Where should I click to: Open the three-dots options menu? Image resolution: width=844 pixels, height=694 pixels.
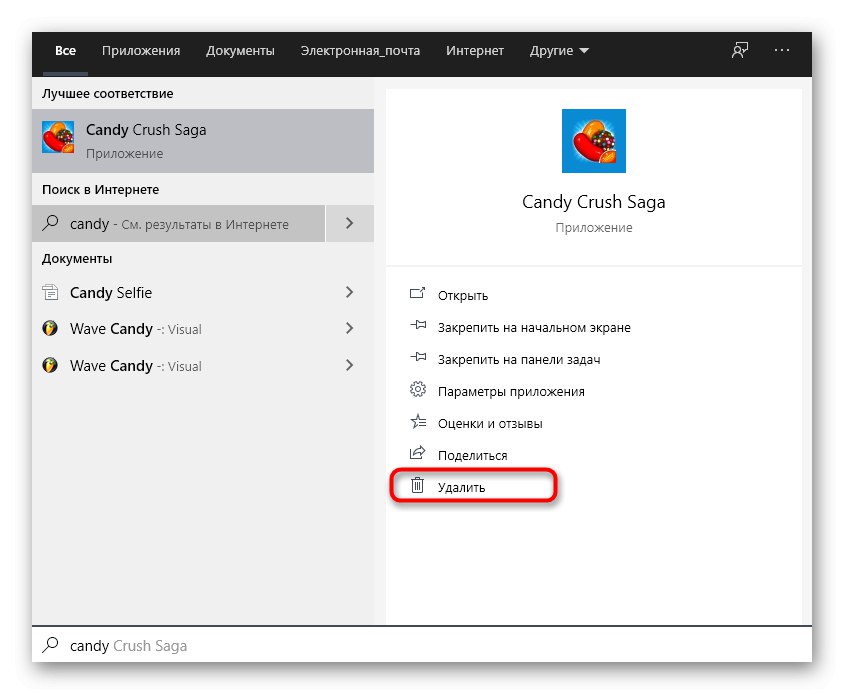(x=782, y=50)
